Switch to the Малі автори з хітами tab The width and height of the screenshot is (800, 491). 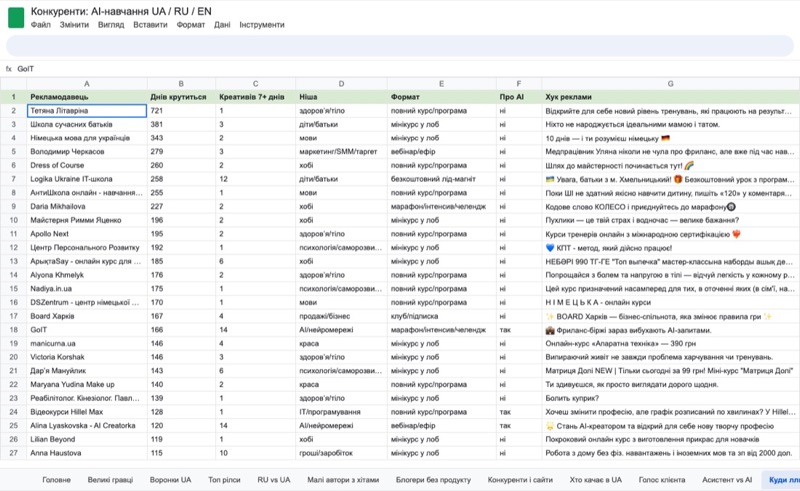343,480
